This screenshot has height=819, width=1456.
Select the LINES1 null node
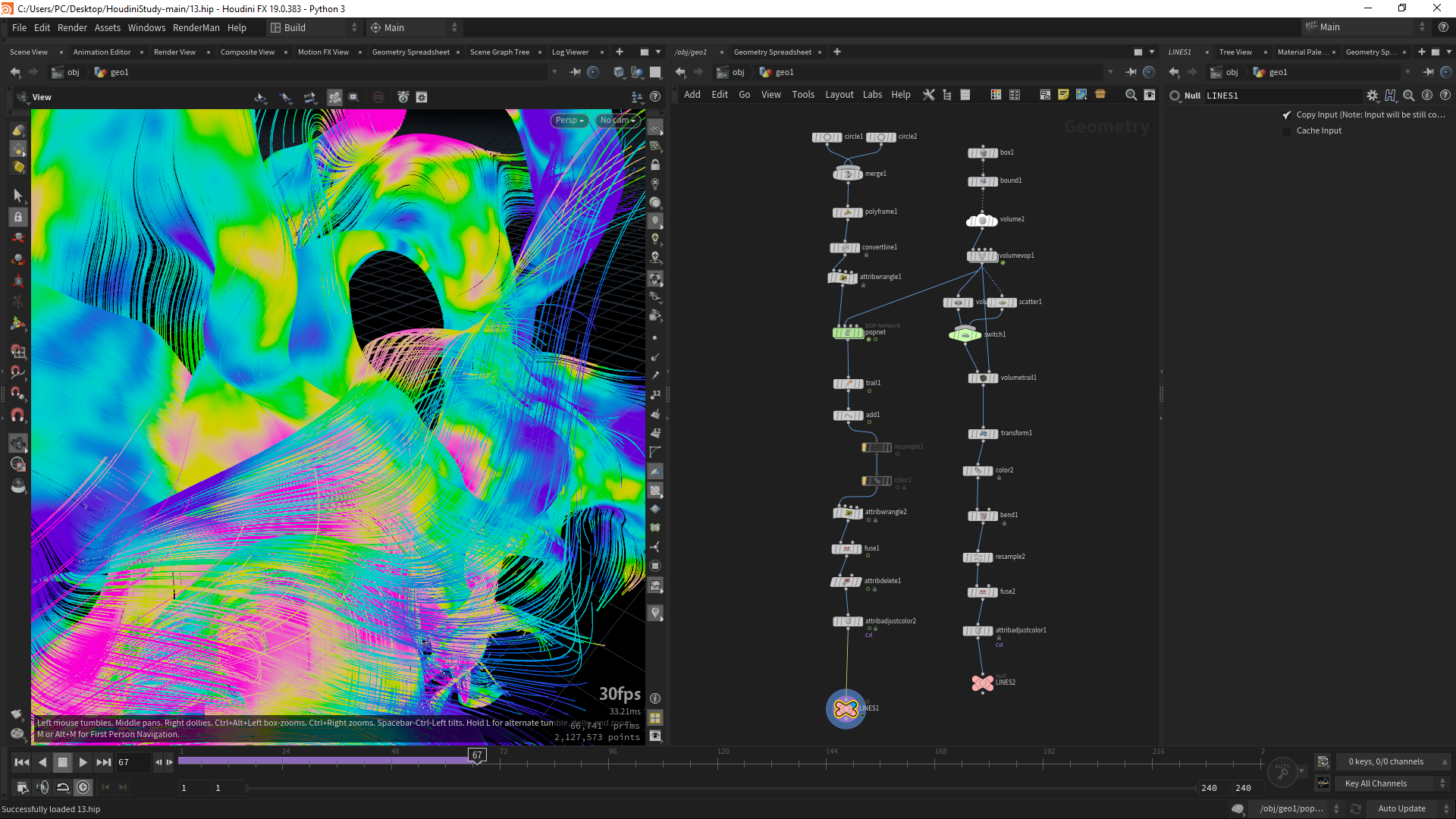pos(846,708)
